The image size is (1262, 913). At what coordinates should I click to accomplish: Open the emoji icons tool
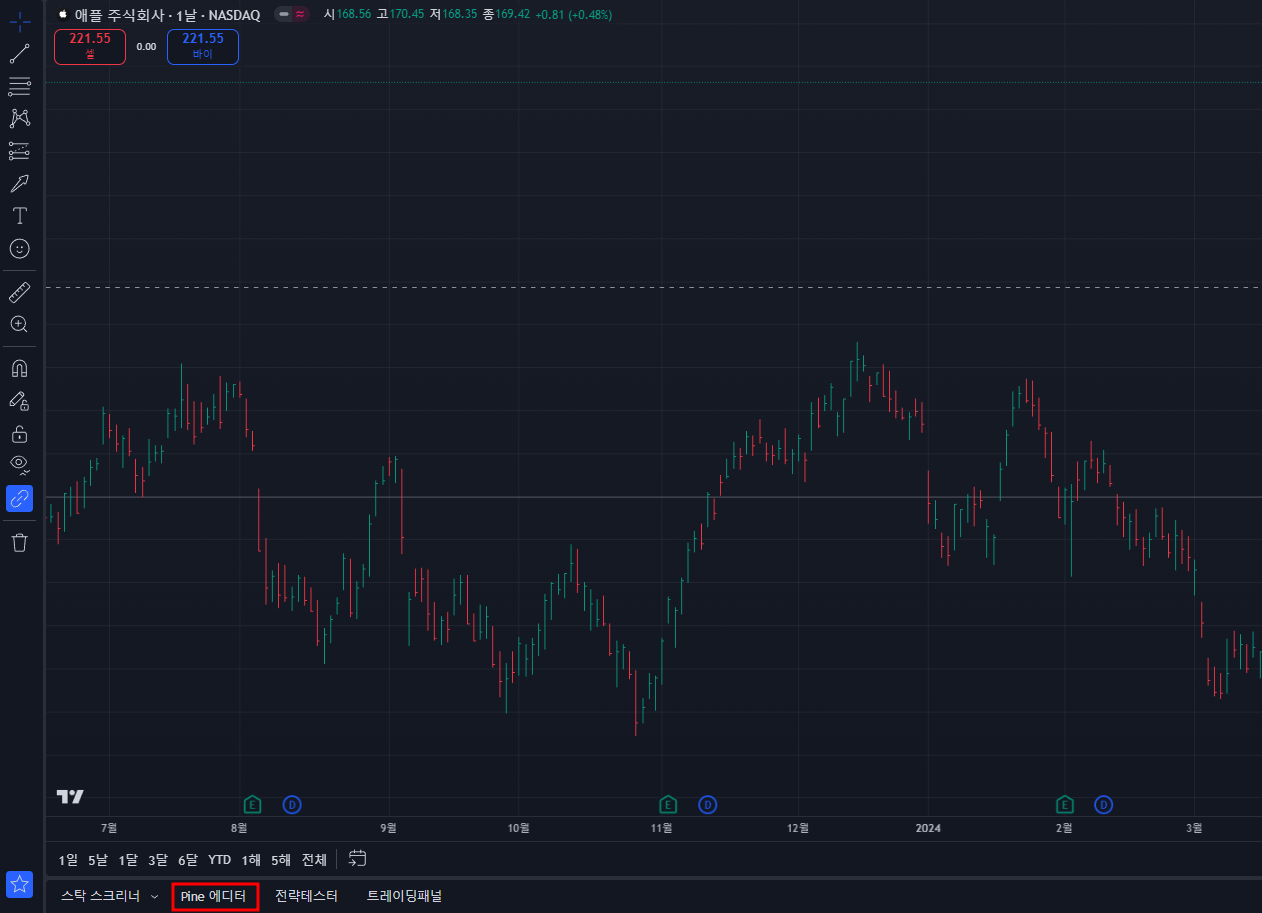(x=19, y=248)
